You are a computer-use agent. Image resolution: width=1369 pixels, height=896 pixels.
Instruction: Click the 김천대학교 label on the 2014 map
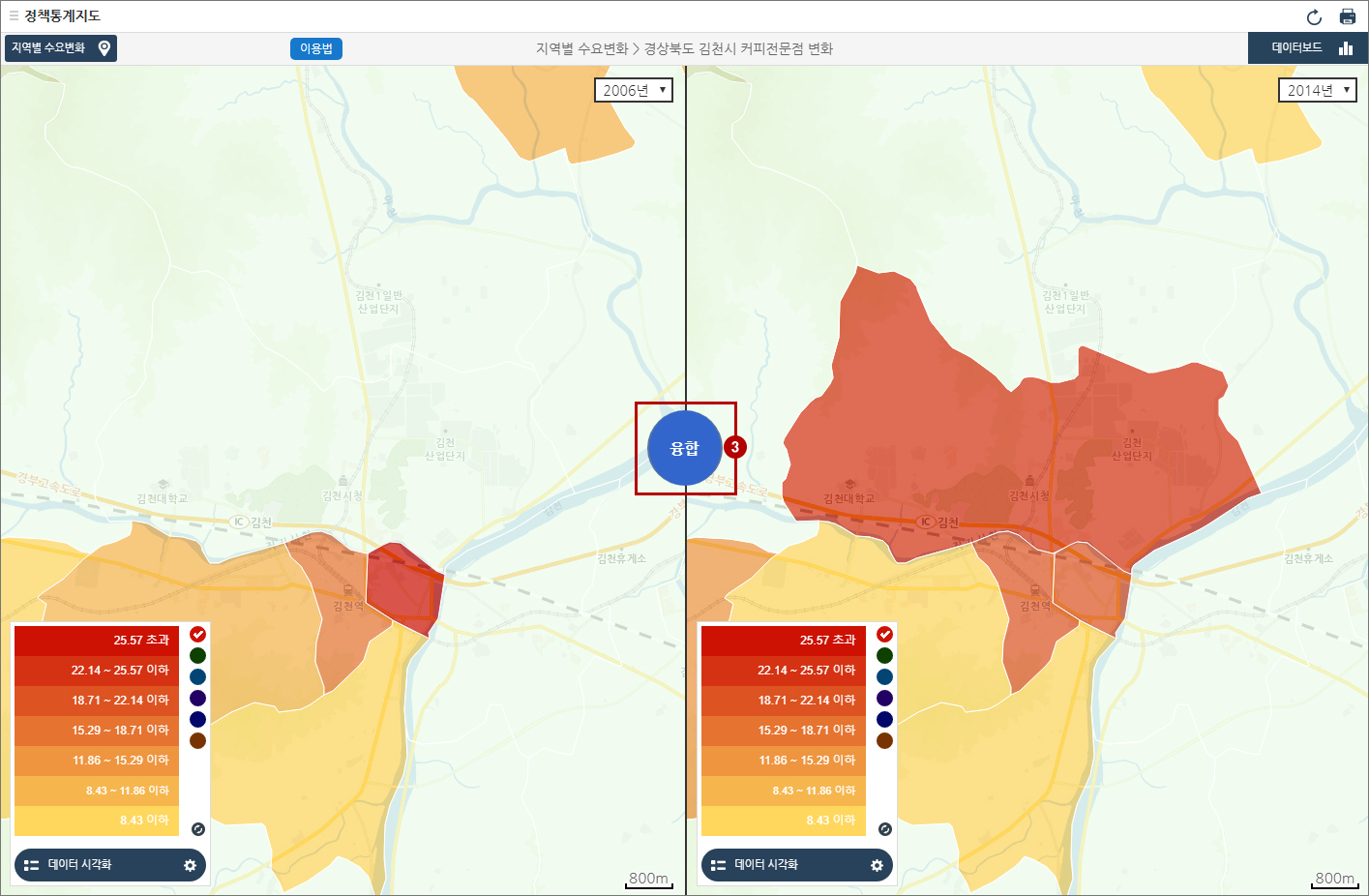click(848, 498)
